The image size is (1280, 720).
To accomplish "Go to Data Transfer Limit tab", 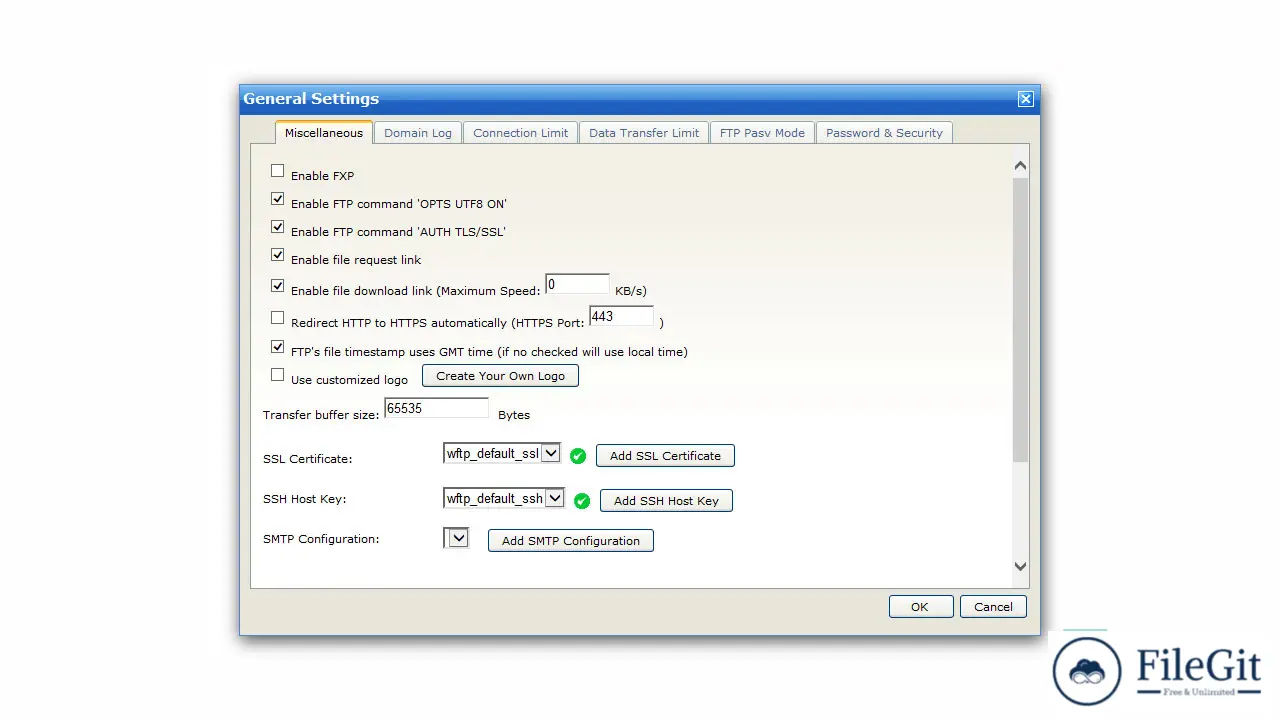I will pyautogui.click(x=644, y=133).
